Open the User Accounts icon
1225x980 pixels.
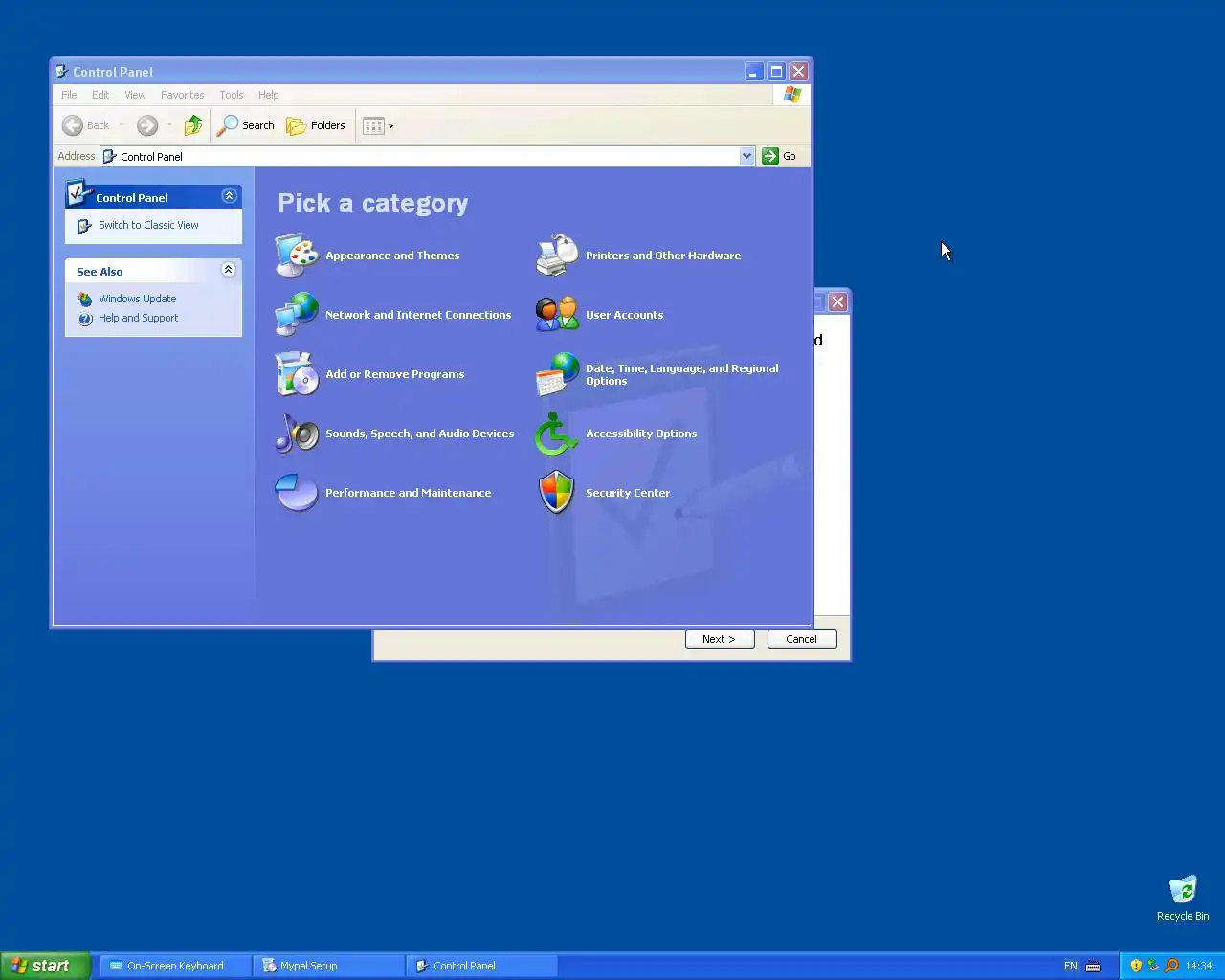(x=557, y=314)
